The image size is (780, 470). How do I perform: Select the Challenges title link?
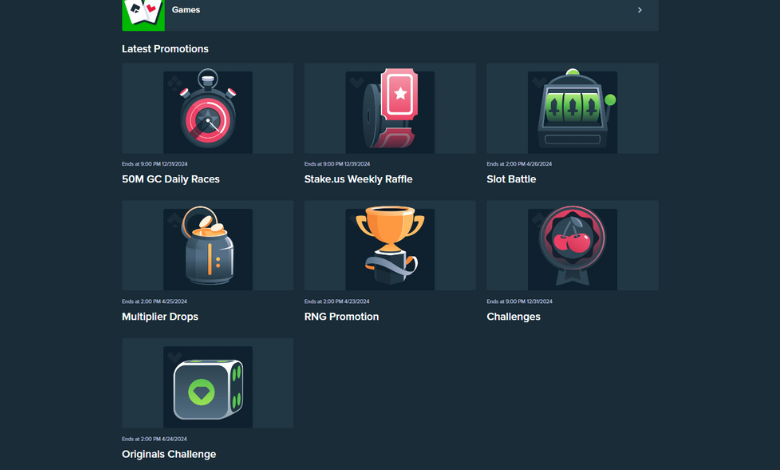513,317
